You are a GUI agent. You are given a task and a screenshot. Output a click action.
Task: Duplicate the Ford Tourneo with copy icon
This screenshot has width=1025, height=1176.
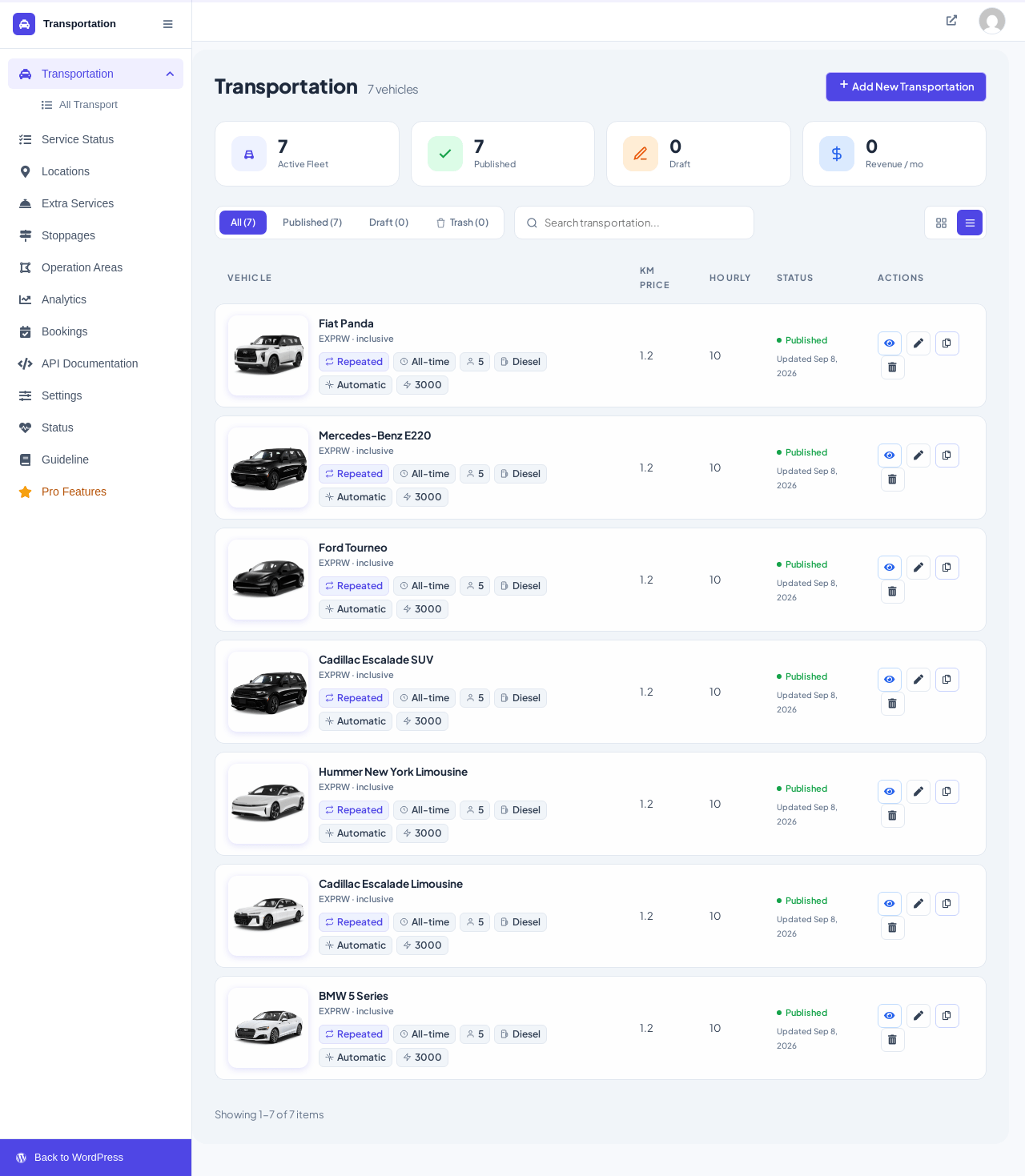947,568
